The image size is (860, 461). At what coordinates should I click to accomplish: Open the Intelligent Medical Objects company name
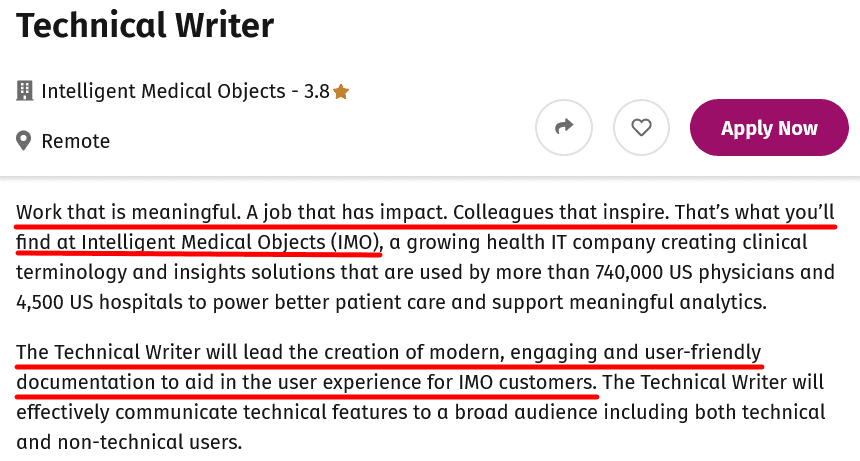(x=163, y=91)
